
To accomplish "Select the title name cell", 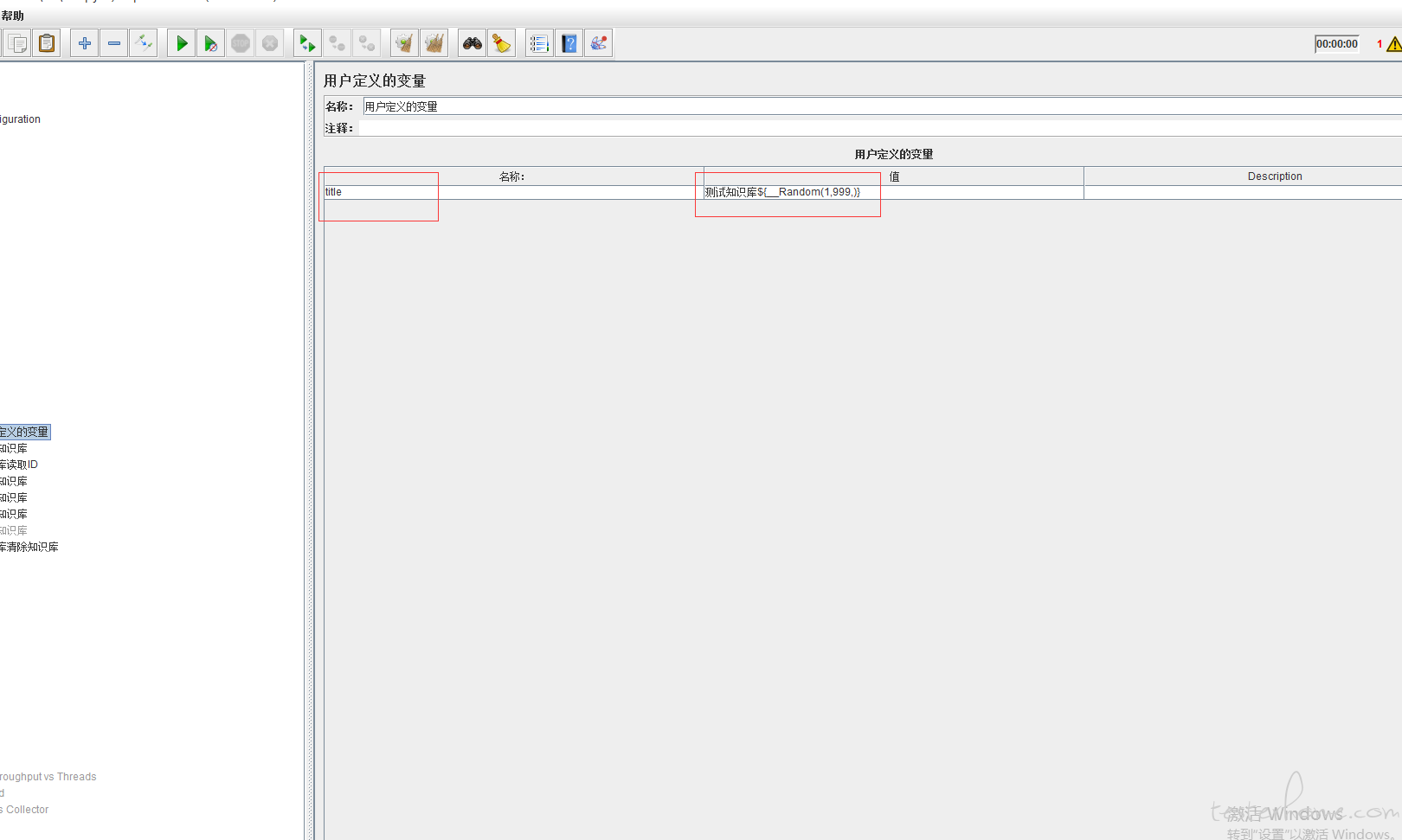I will pos(513,192).
